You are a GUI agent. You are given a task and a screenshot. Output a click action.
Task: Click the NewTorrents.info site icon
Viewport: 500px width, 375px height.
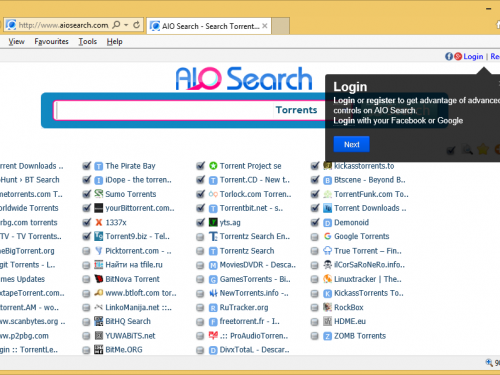(x=213, y=293)
